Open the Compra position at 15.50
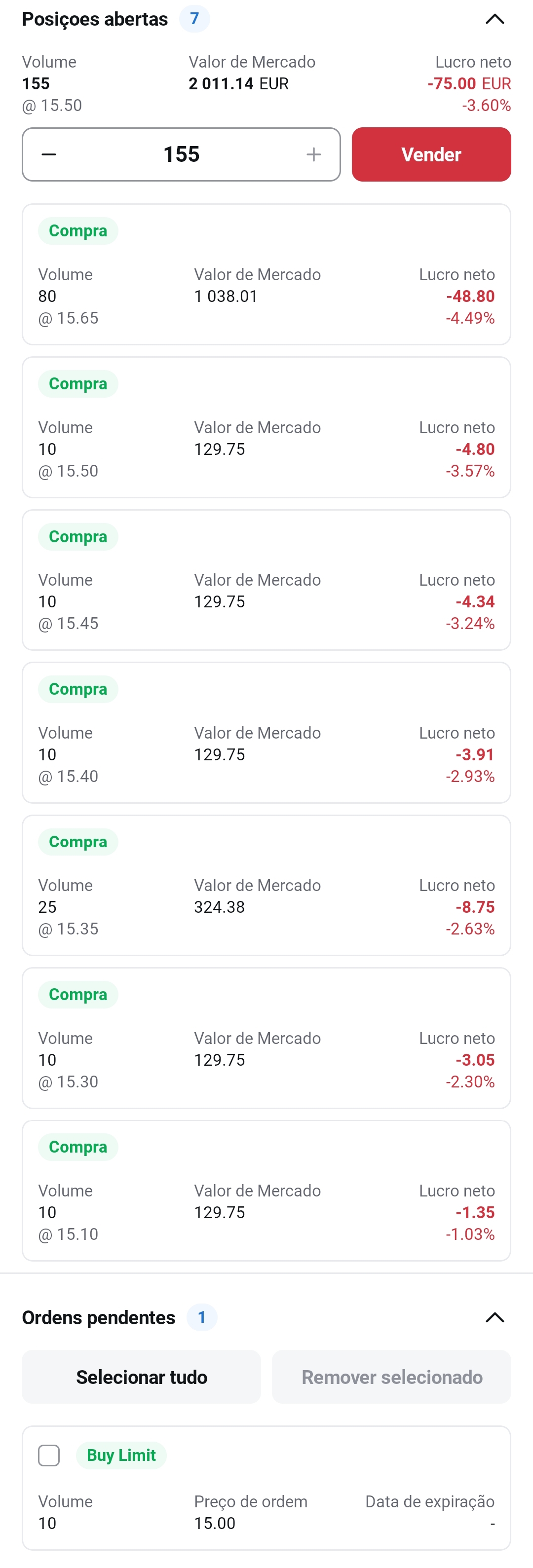533x1568 pixels. pyautogui.click(x=266, y=427)
